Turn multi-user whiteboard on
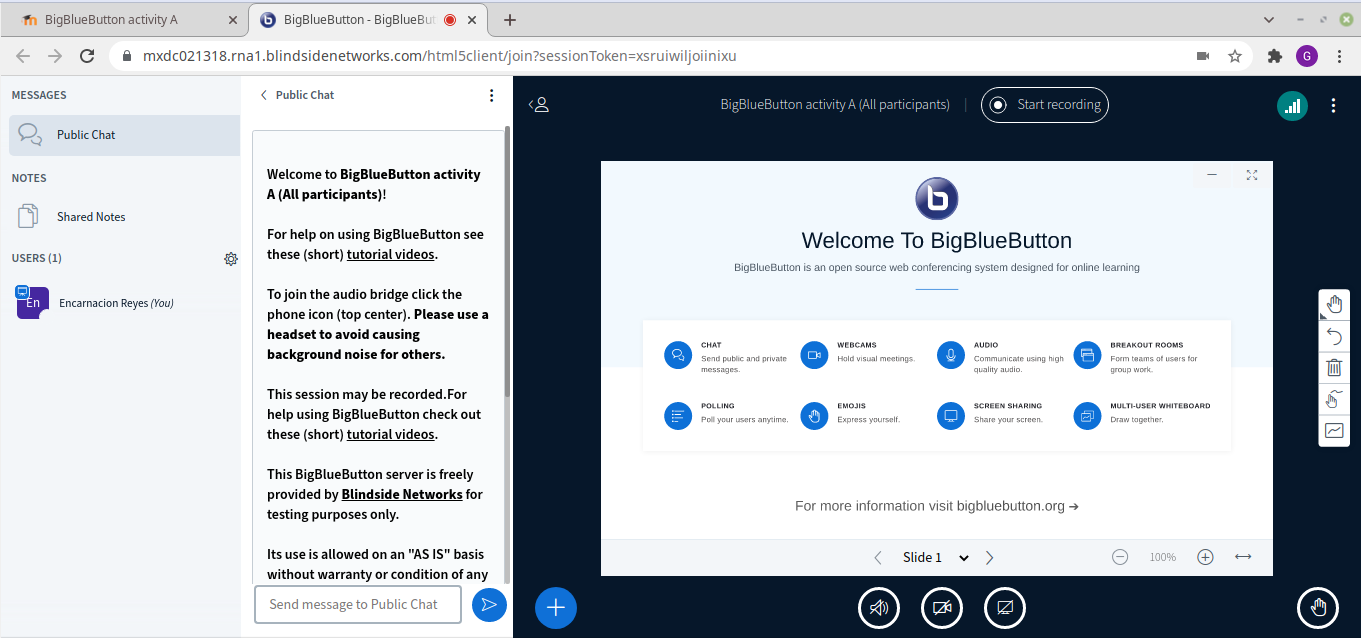This screenshot has height=638, width=1361. pyautogui.click(x=1334, y=399)
